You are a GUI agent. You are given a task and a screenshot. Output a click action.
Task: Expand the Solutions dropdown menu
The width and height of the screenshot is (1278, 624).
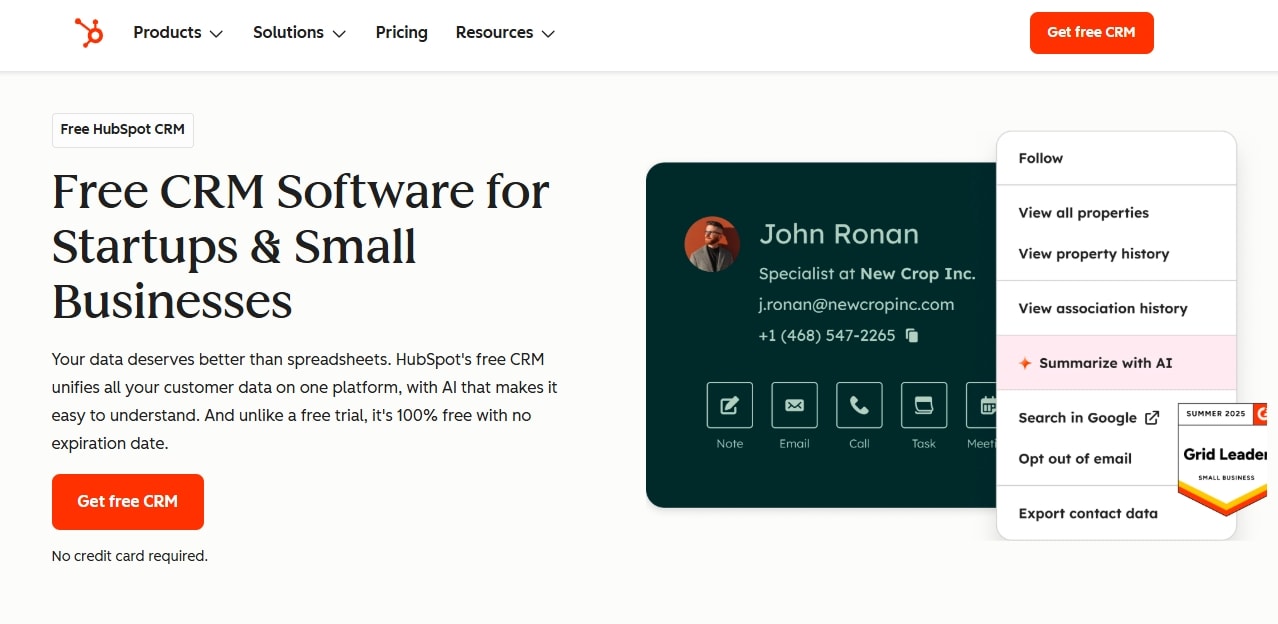click(x=299, y=33)
